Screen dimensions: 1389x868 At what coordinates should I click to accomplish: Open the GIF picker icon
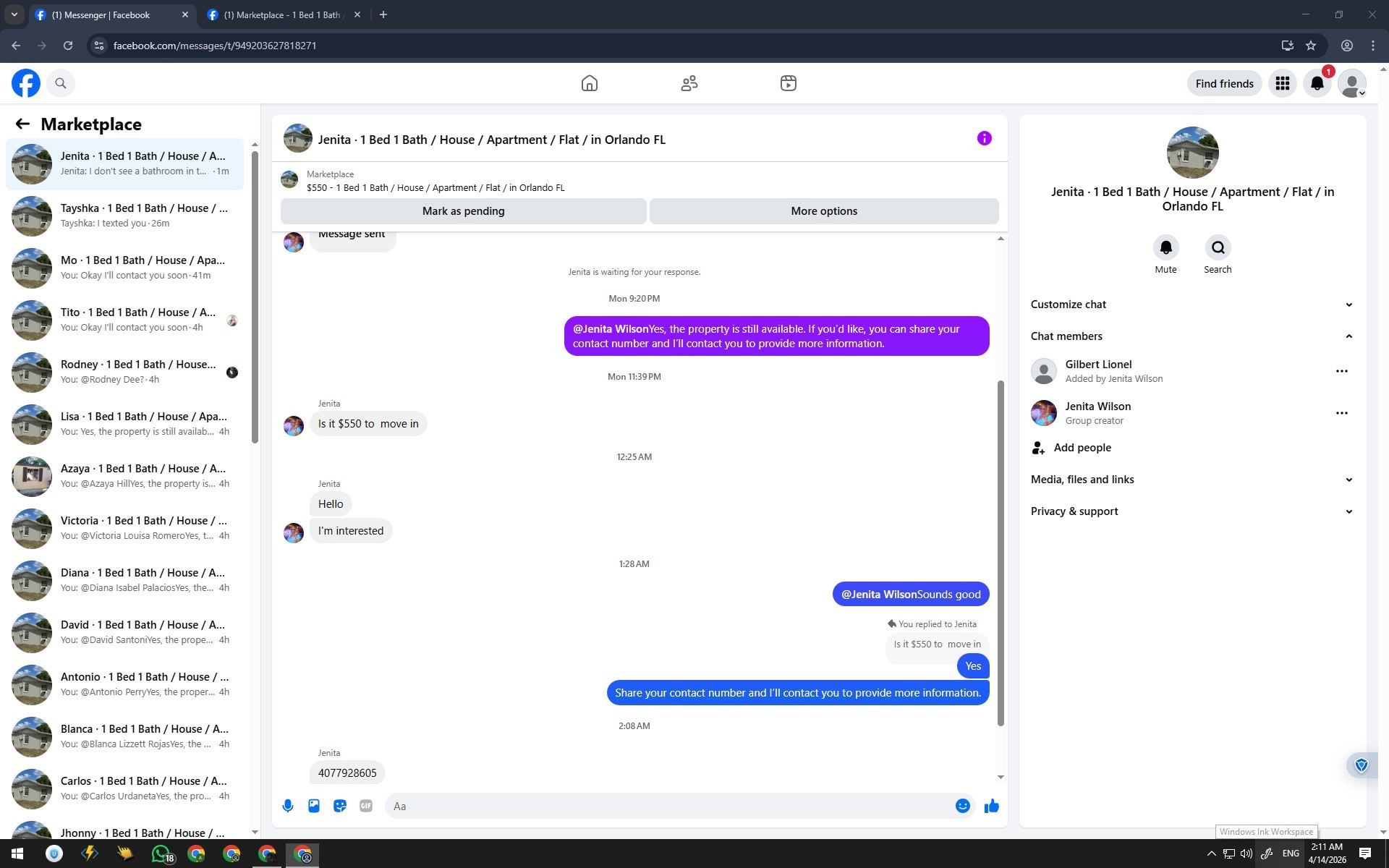point(366,806)
